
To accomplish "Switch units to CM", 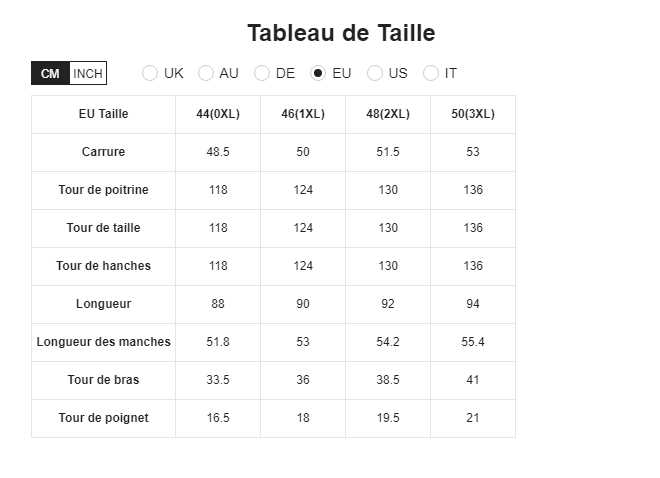I will (50, 73).
